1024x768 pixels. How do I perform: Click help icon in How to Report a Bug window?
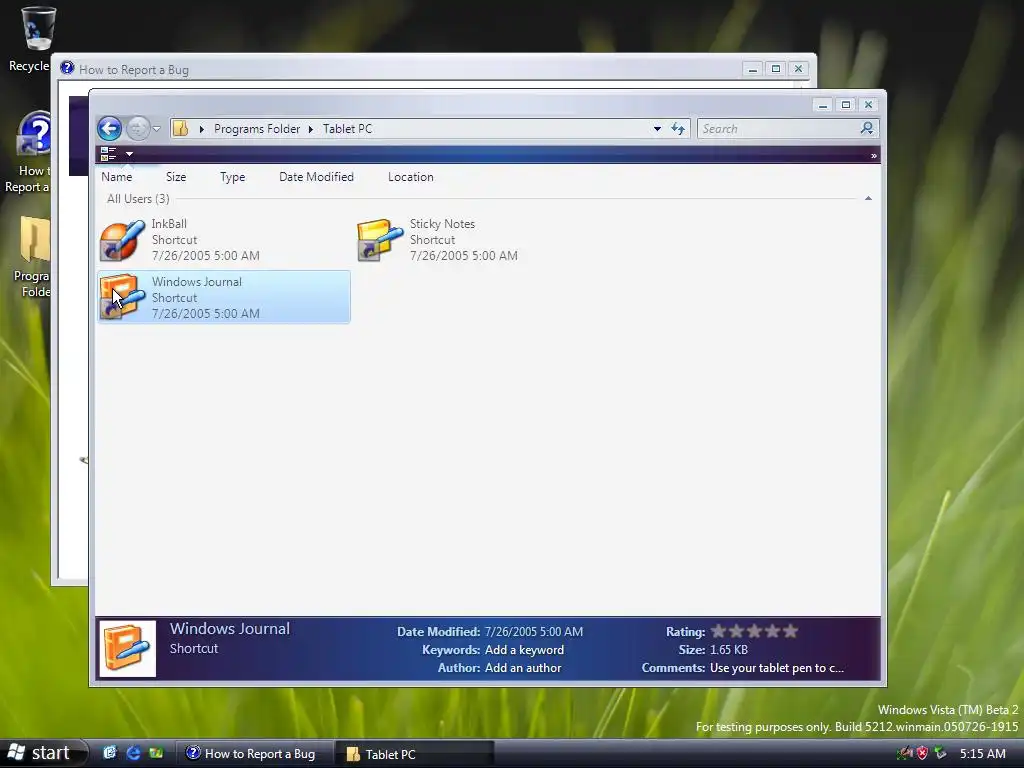67,68
